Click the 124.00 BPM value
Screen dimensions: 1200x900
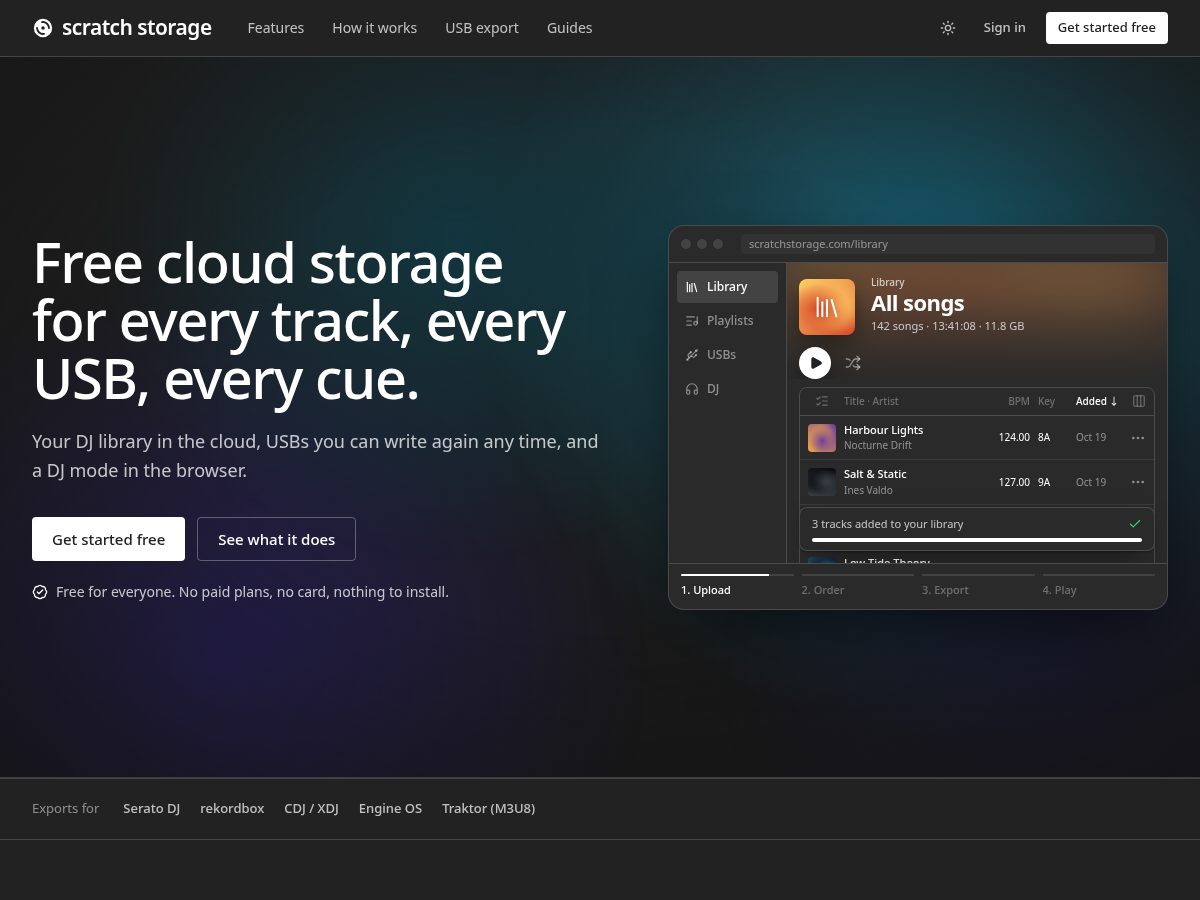coord(1014,438)
